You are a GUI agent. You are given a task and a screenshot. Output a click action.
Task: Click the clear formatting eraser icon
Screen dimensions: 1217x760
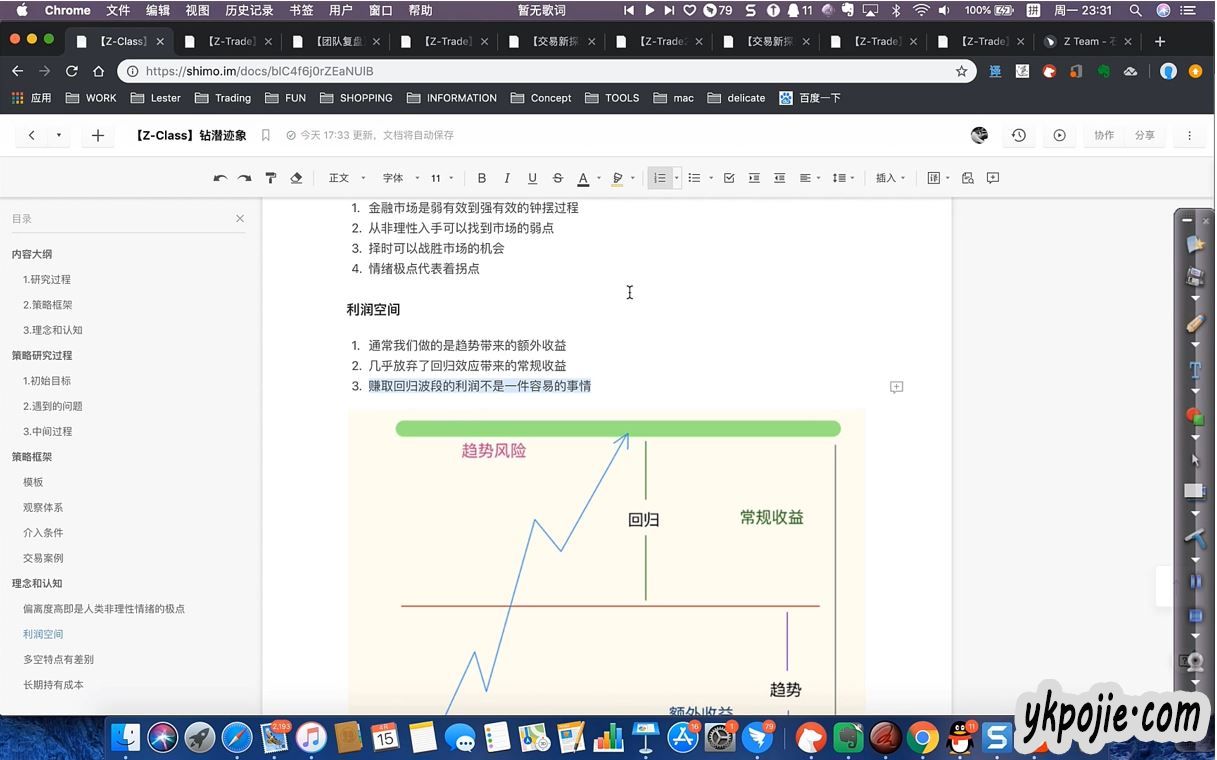(x=296, y=178)
